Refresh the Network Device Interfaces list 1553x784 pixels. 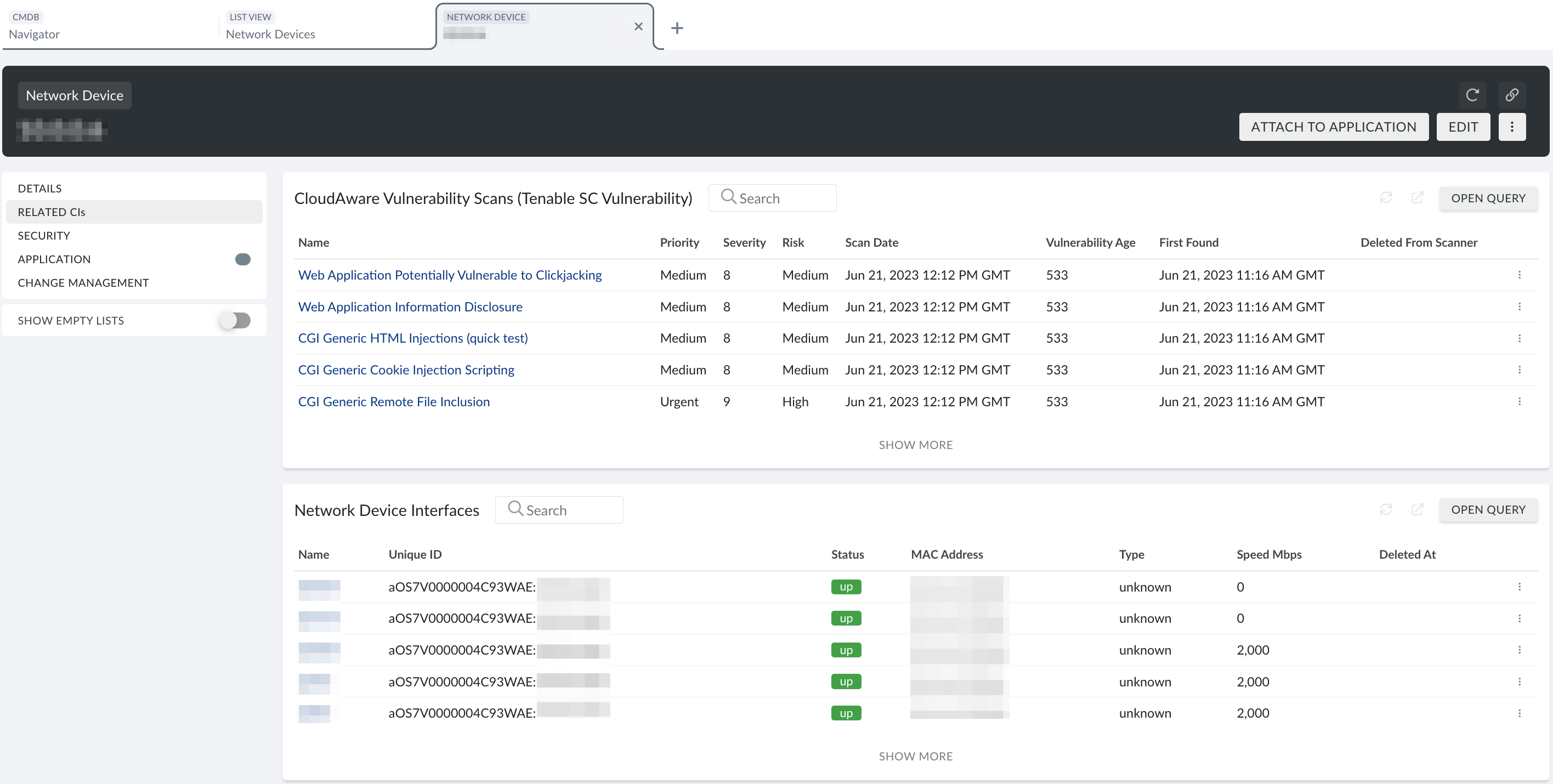[1386, 509]
